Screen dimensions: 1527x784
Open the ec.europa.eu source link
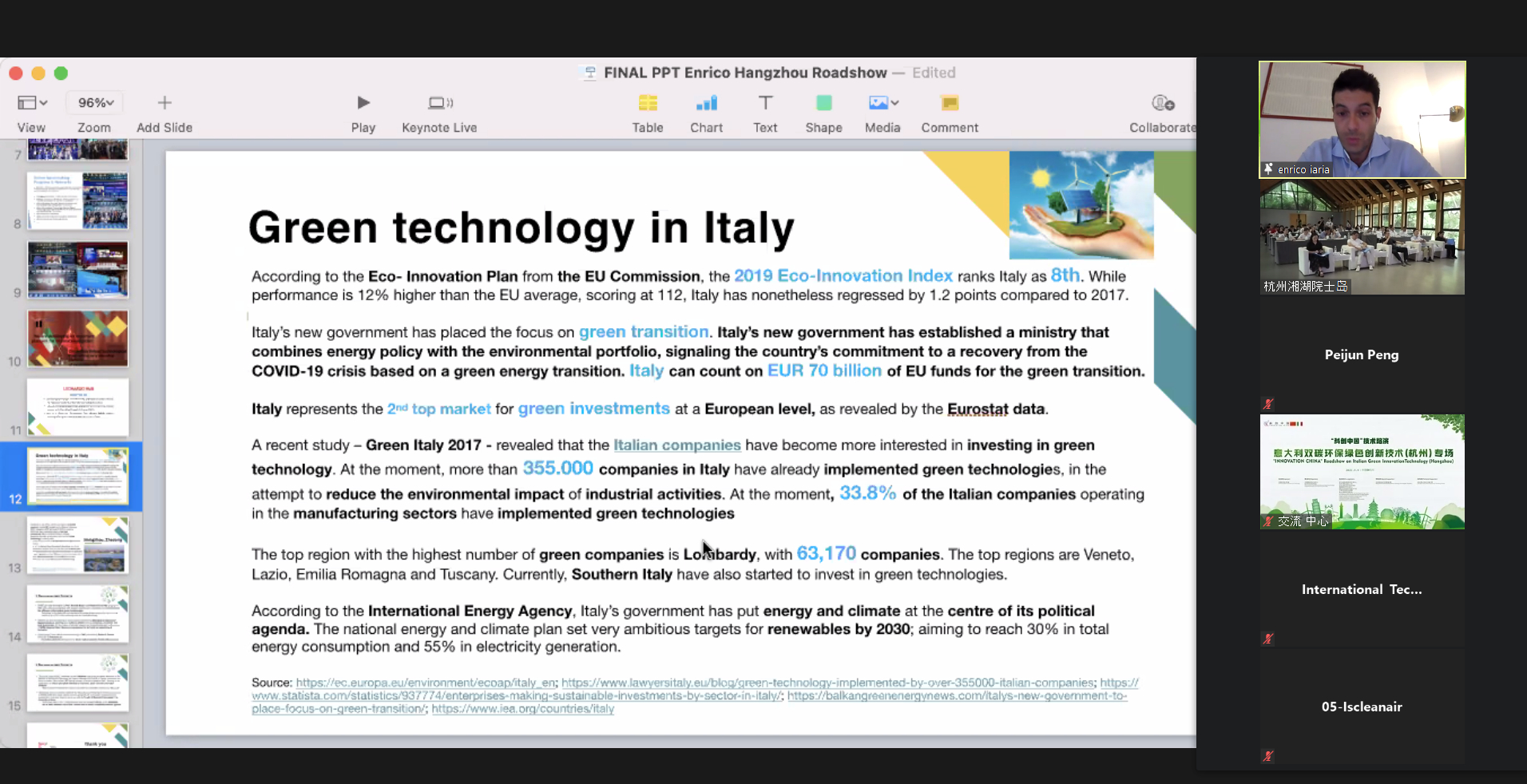pos(426,683)
